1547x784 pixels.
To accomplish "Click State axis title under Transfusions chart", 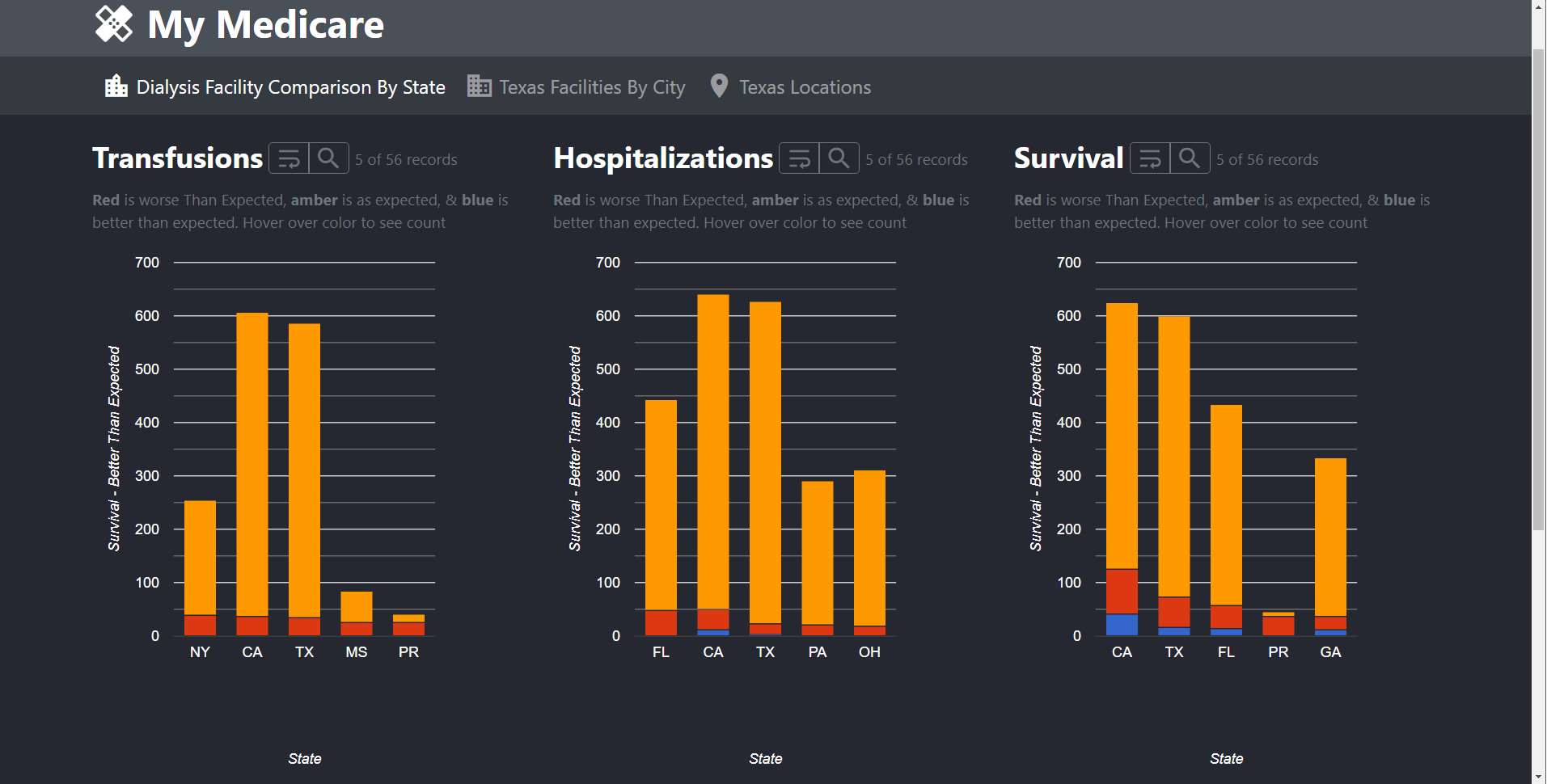I will tap(305, 759).
